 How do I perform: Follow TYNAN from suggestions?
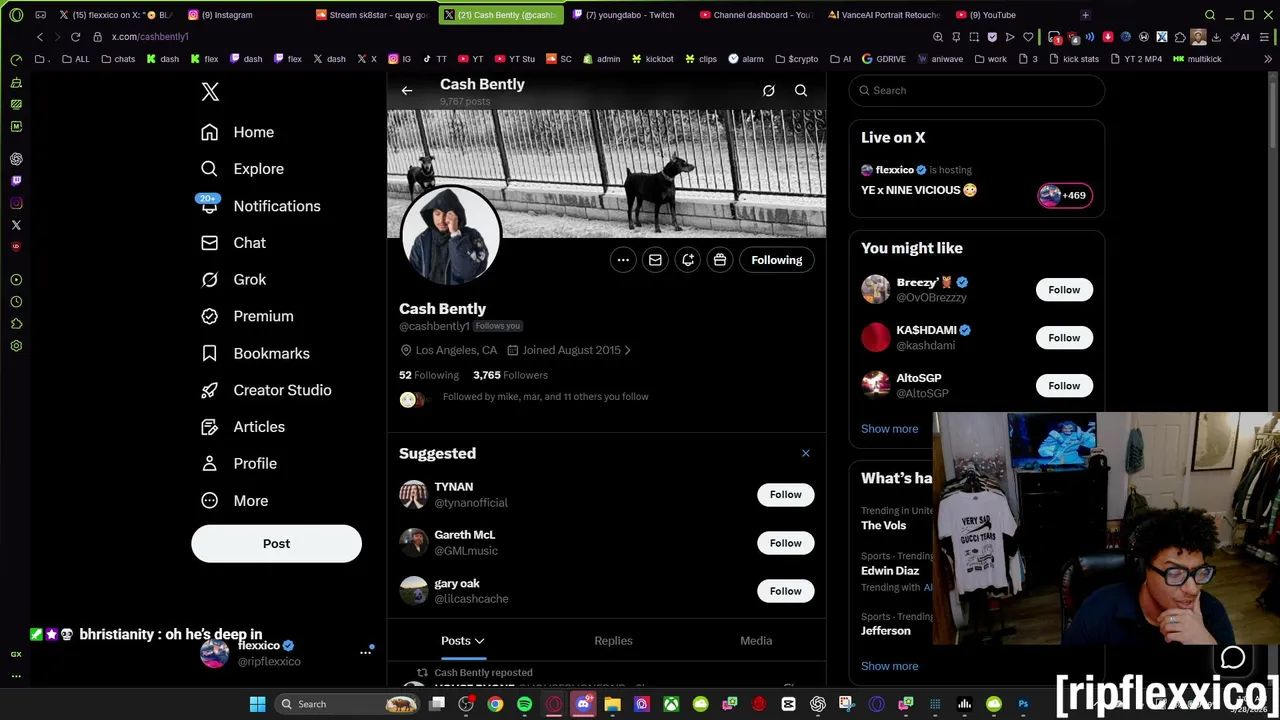click(786, 495)
